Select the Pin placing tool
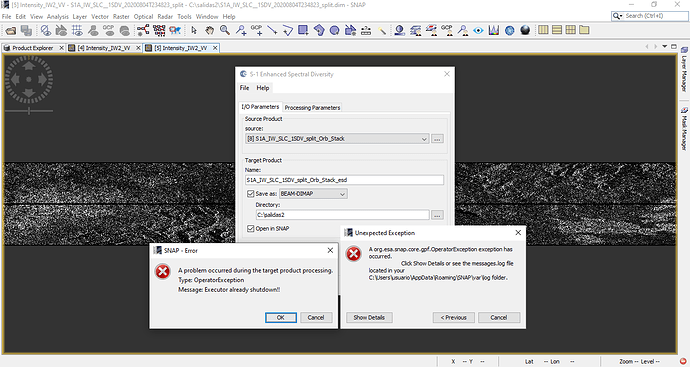Screen dimensions: 690x367 241,30
